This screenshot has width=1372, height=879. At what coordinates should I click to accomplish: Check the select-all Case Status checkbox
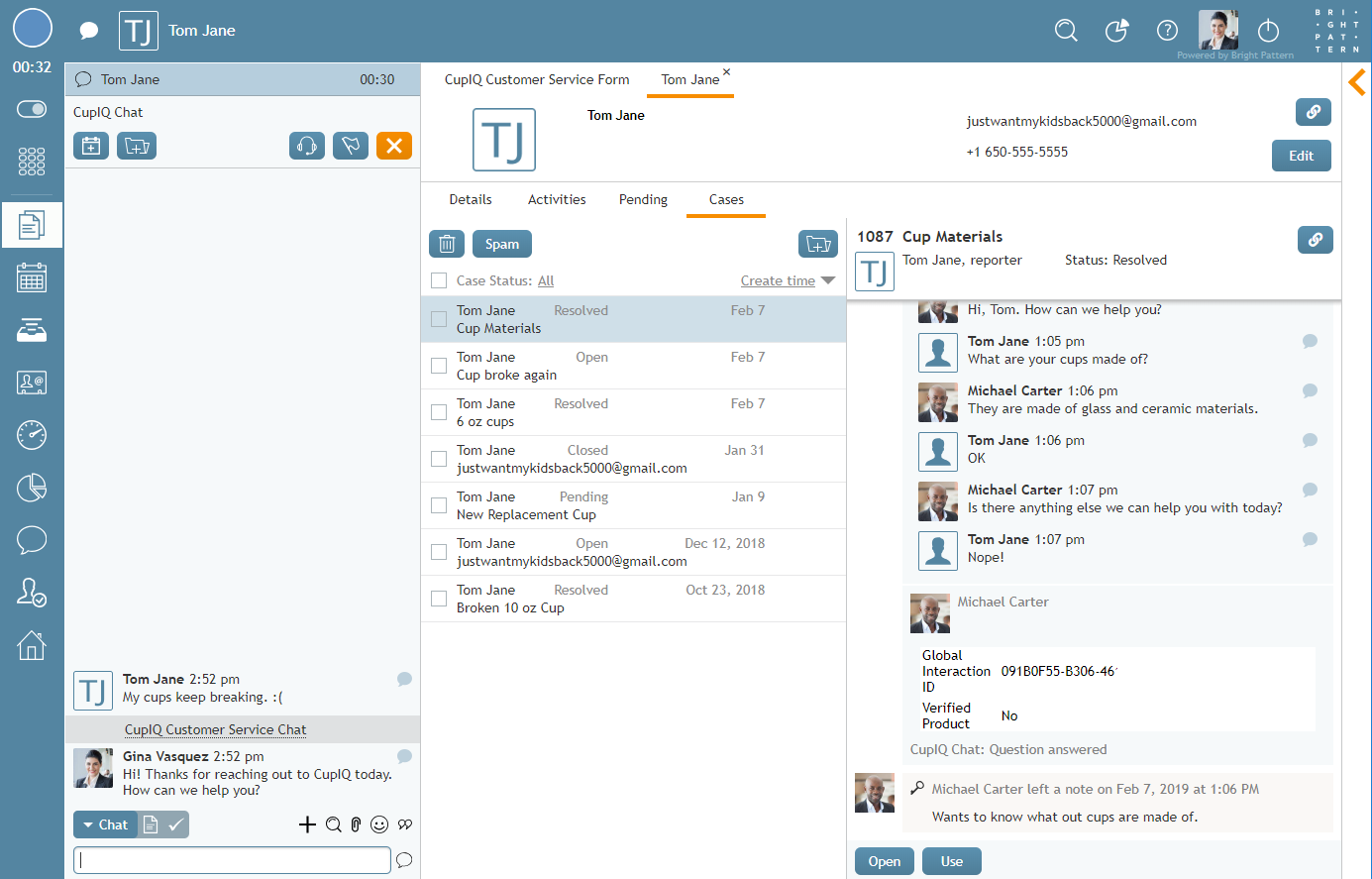(x=439, y=280)
